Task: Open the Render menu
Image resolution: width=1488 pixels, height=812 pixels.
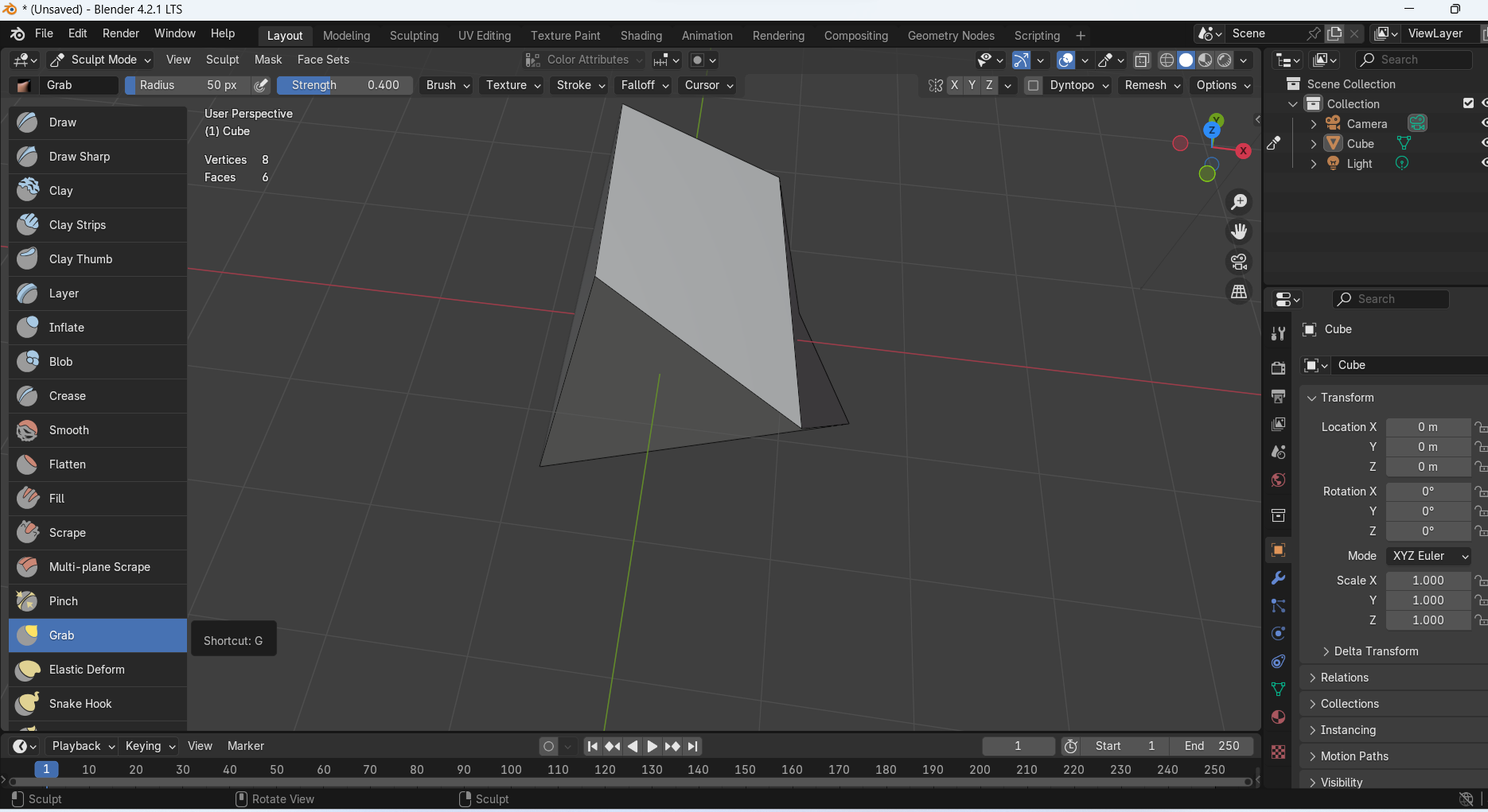Action: pos(121,33)
